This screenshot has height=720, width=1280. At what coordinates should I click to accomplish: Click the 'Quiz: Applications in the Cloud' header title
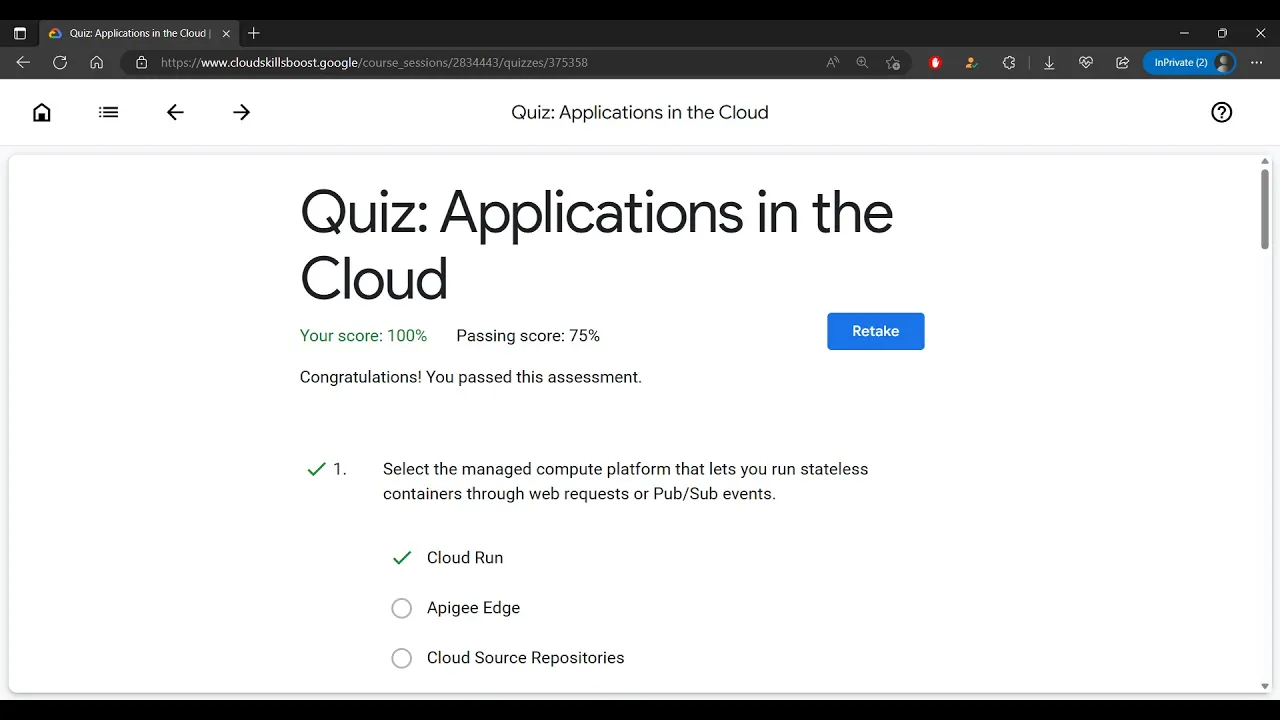point(640,112)
